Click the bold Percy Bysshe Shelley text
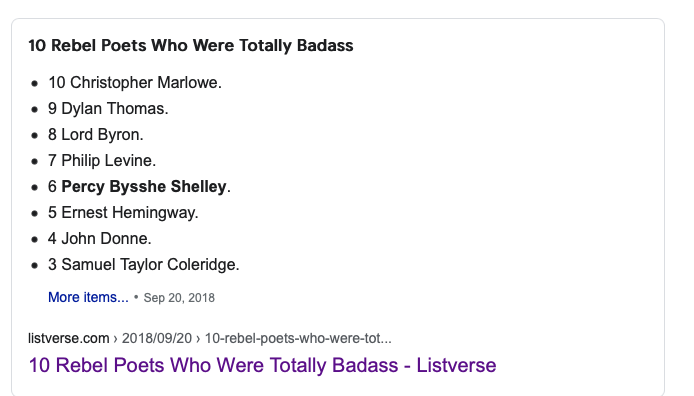 (144, 187)
